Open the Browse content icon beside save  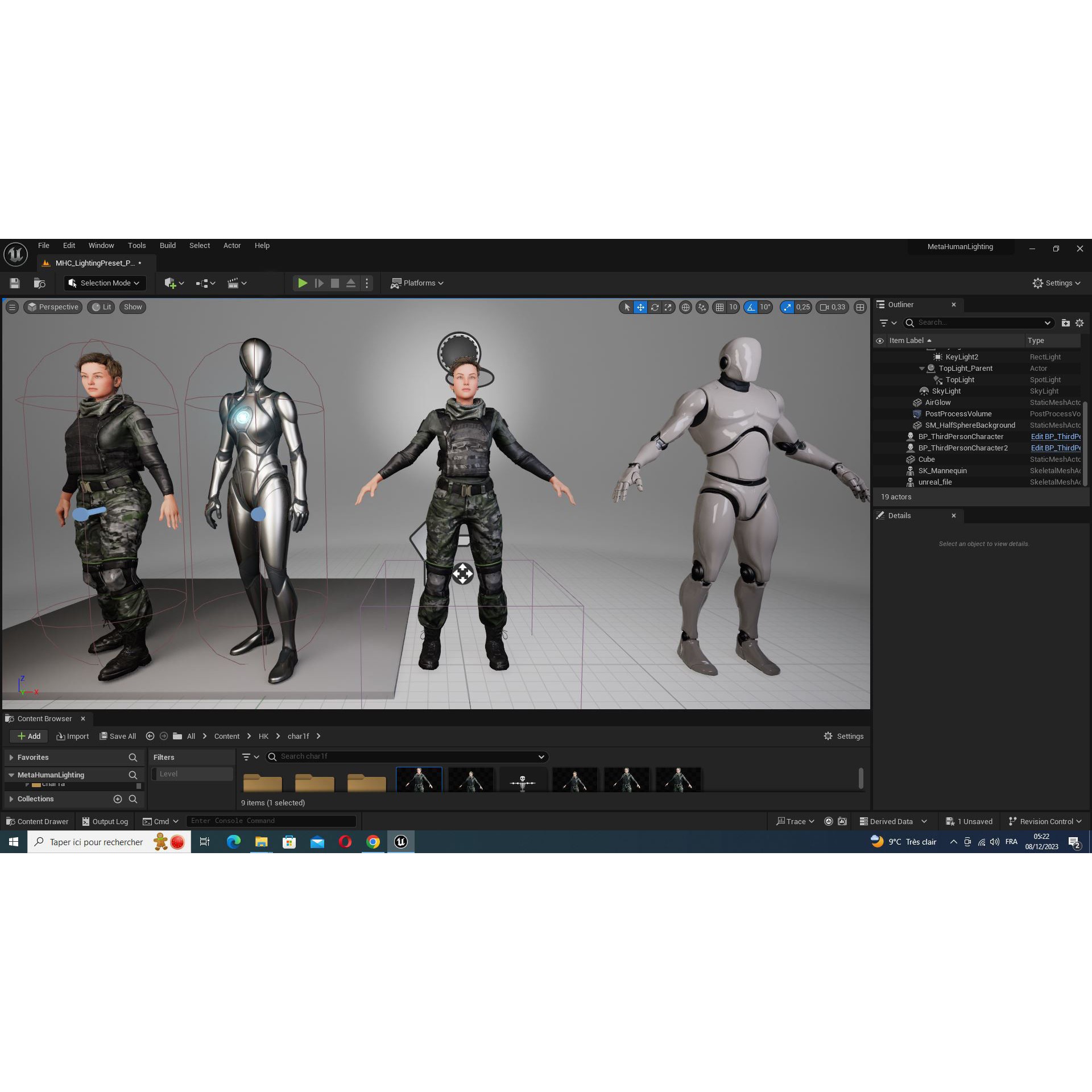(x=39, y=283)
